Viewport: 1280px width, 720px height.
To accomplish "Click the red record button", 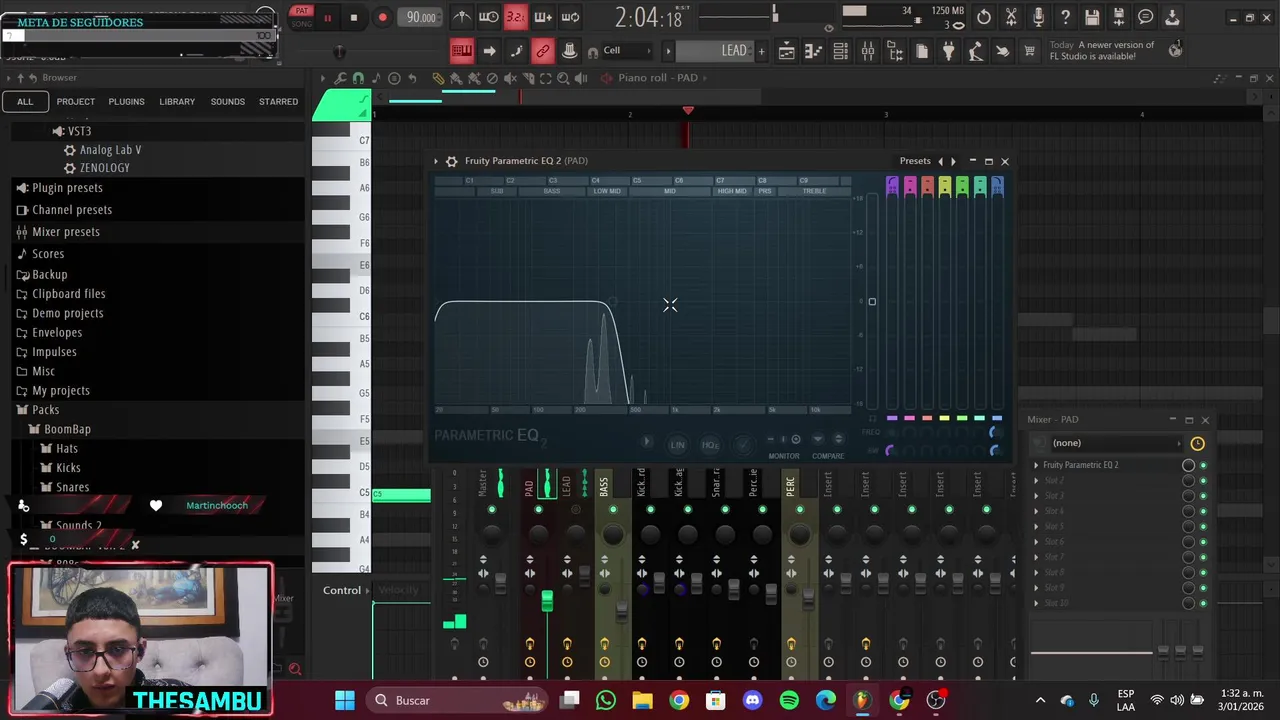I will (x=382, y=18).
